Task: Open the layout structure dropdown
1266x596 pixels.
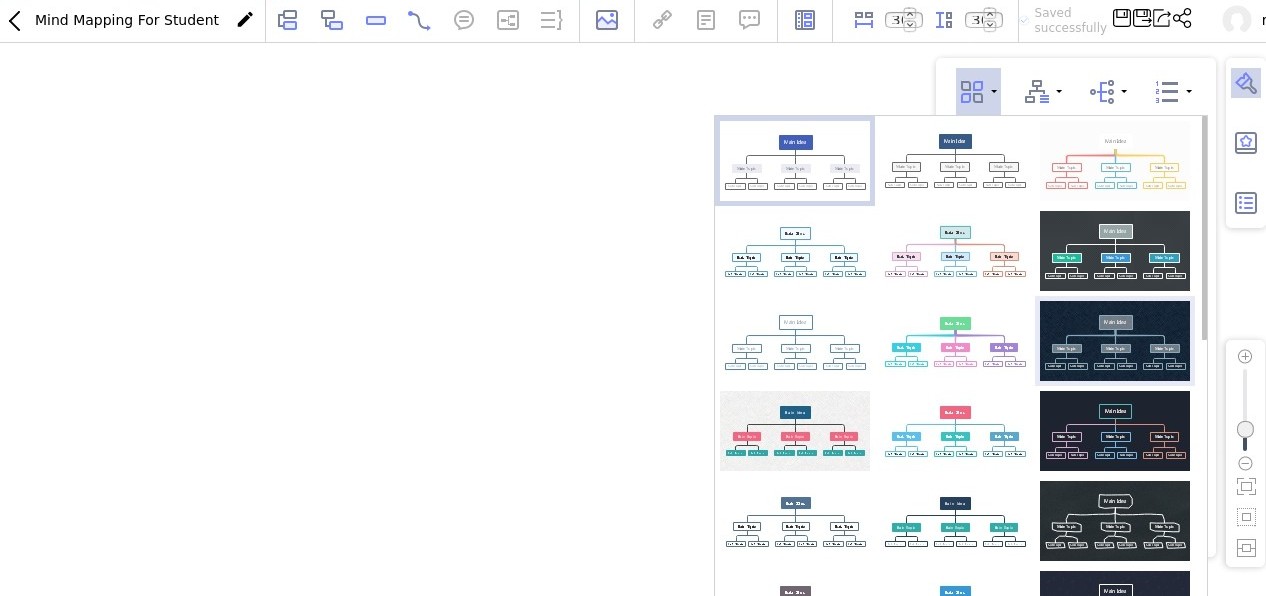Action: (1043, 92)
